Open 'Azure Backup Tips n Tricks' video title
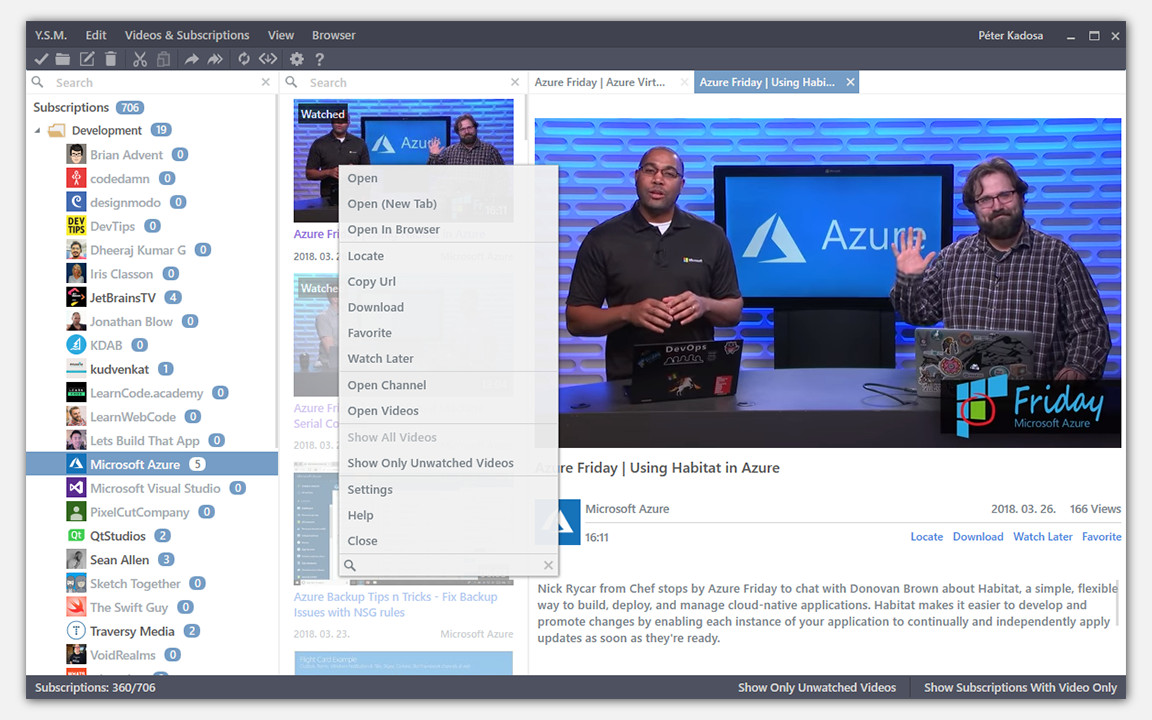 pyautogui.click(x=395, y=605)
